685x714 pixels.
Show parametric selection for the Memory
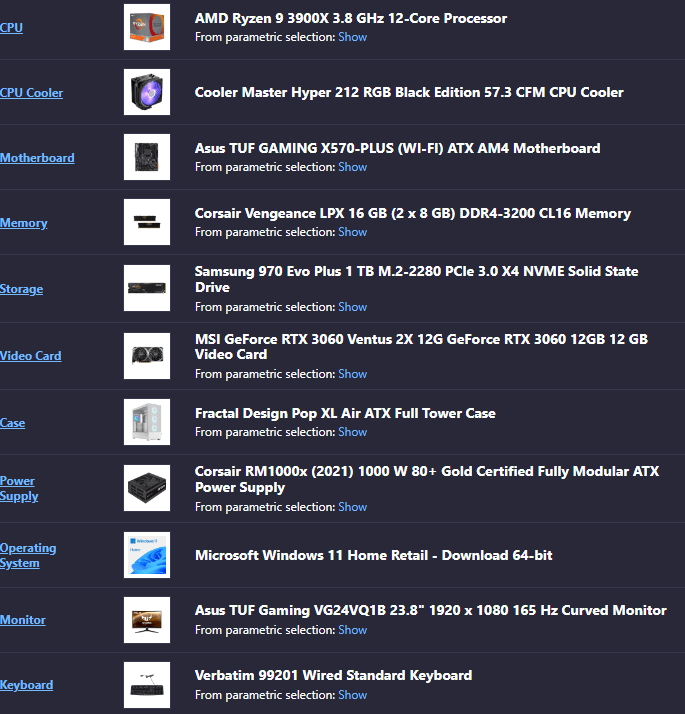[353, 232]
